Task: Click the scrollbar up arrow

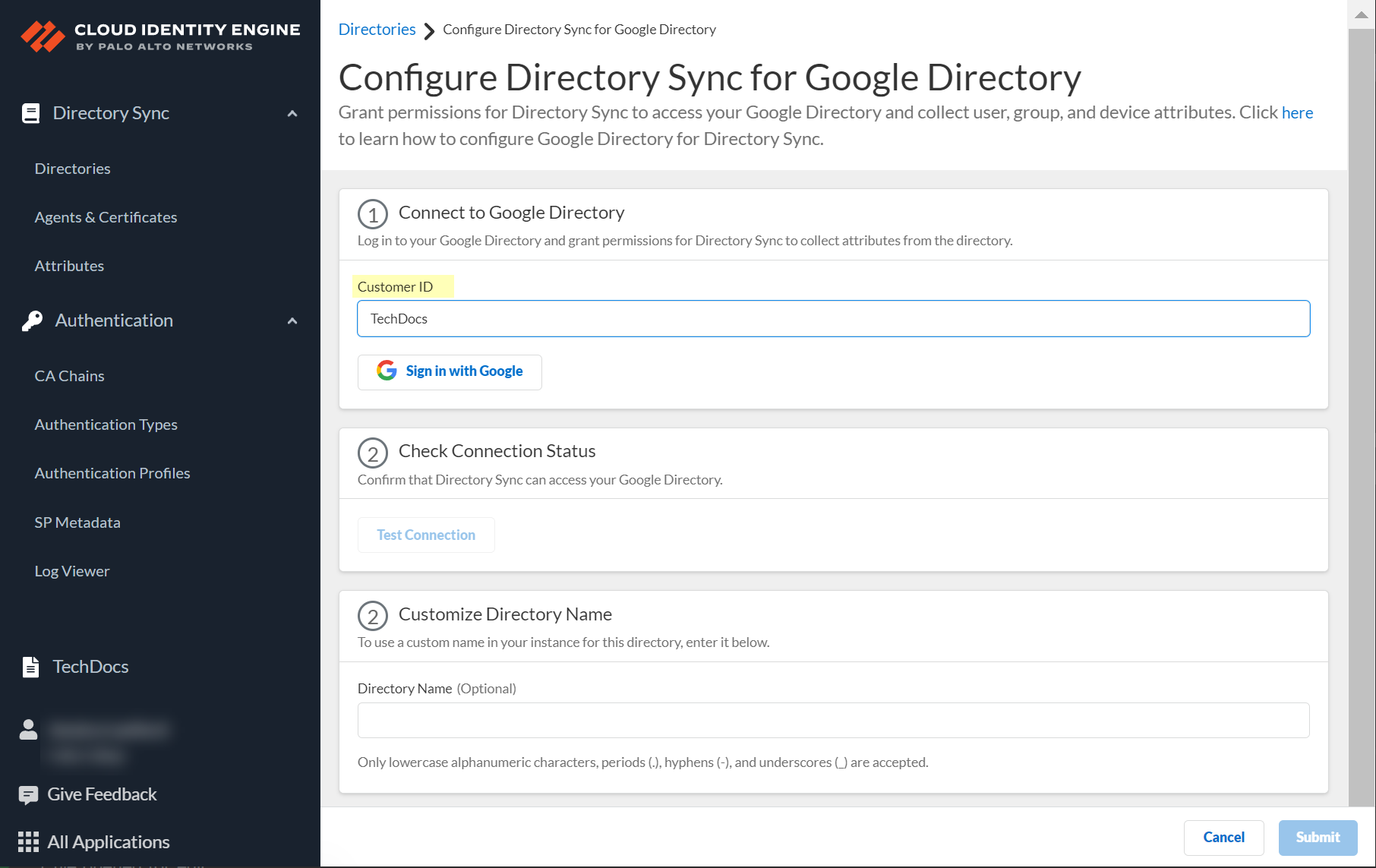Action: 1362,14
